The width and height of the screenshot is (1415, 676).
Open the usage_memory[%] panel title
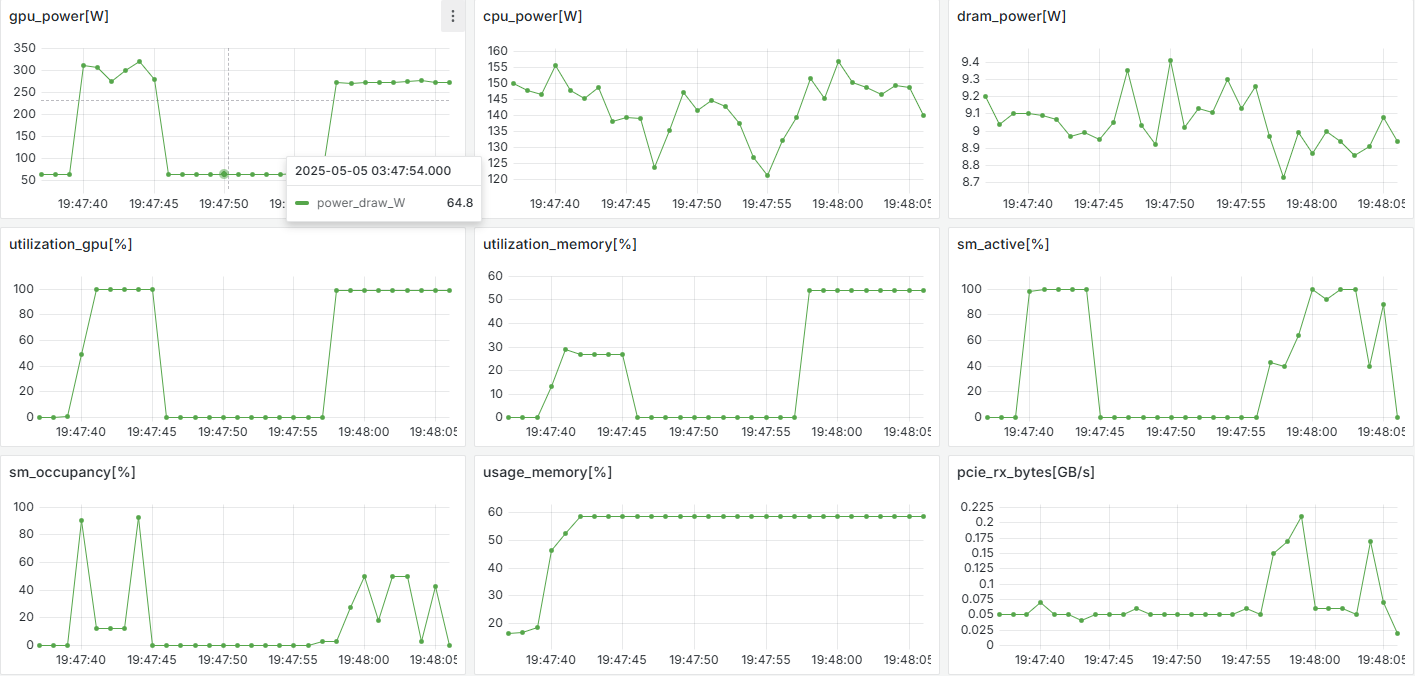click(548, 472)
